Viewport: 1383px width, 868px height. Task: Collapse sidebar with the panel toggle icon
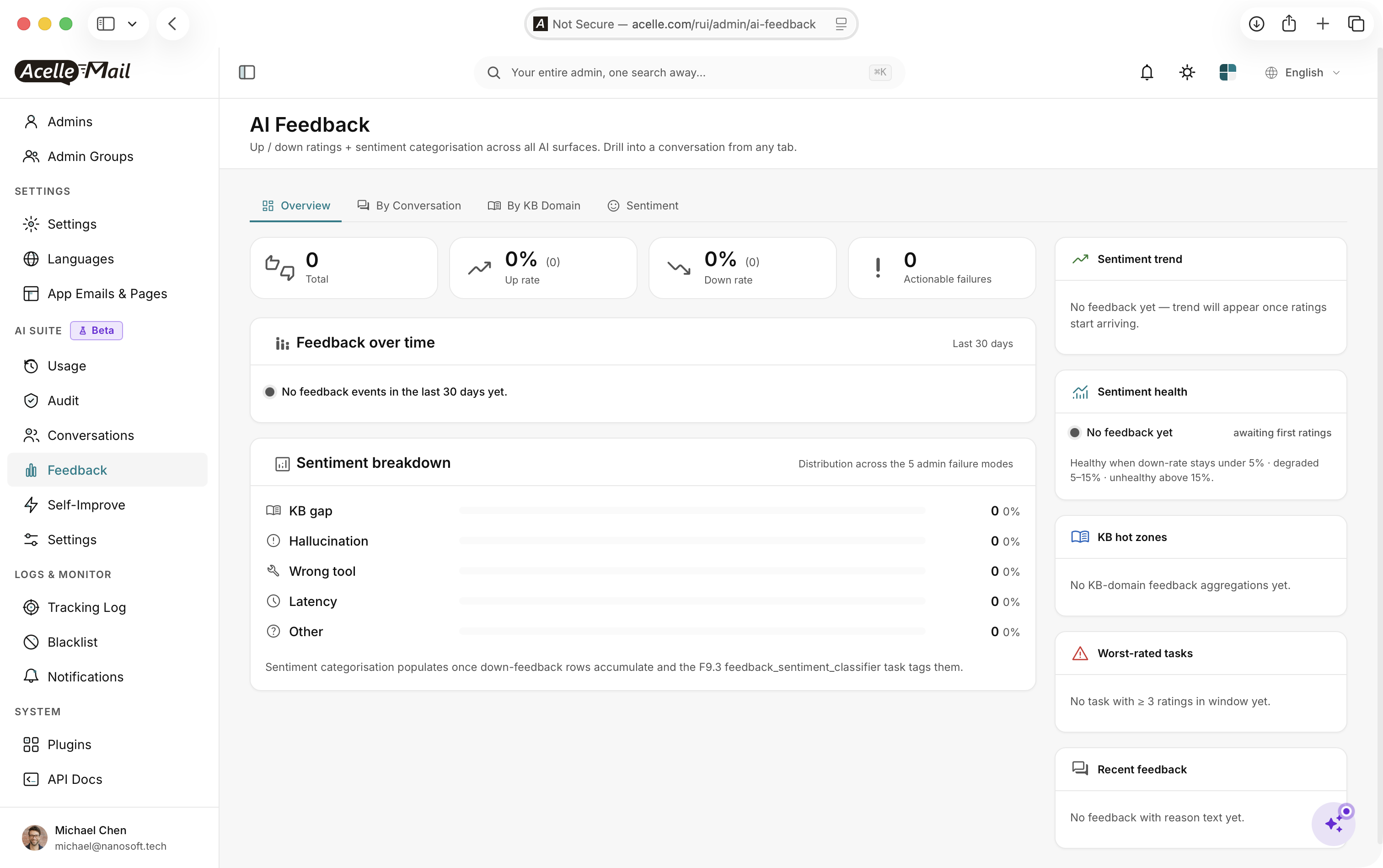click(247, 72)
